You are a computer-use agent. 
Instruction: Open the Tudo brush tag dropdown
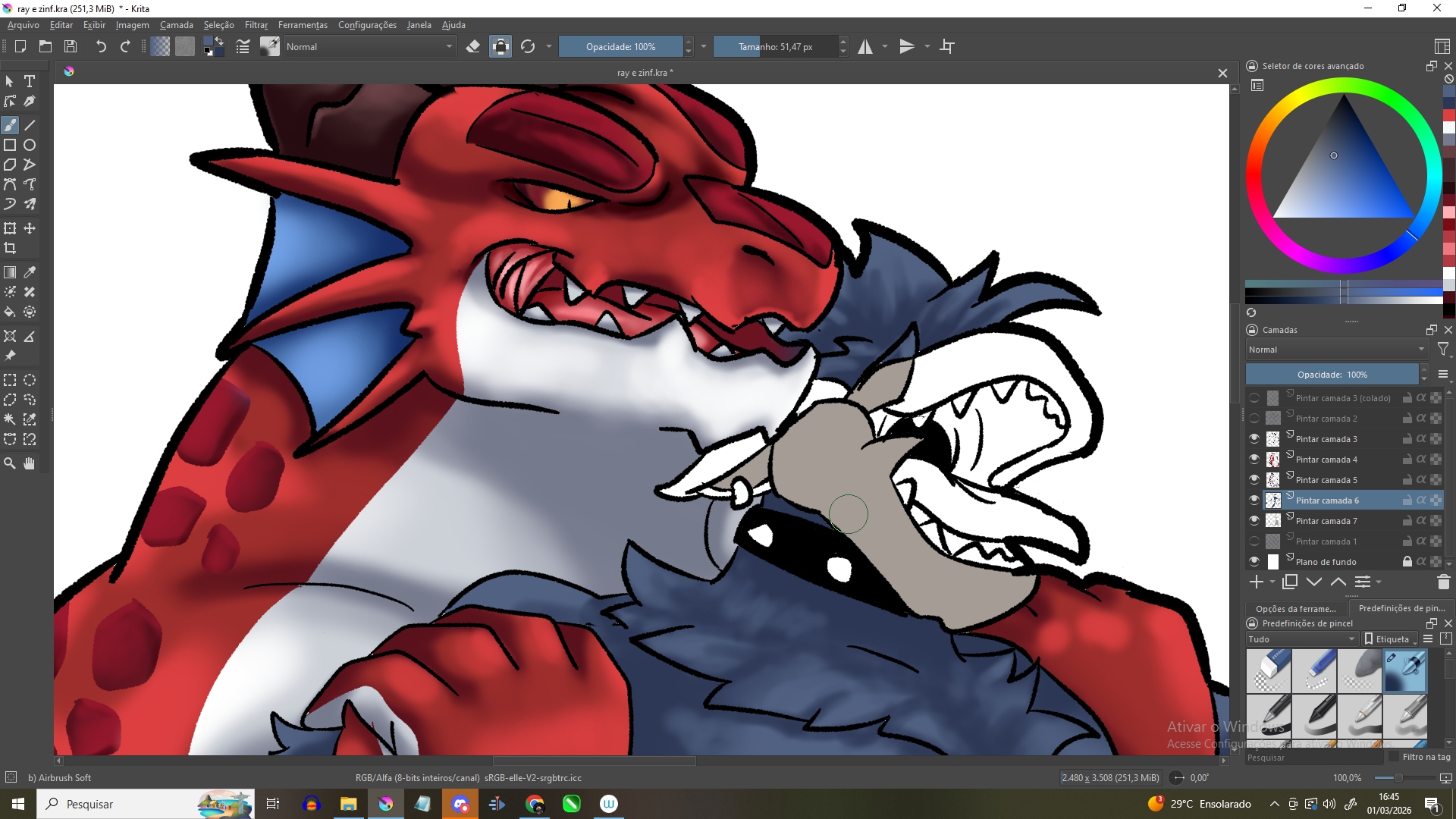pos(1301,639)
